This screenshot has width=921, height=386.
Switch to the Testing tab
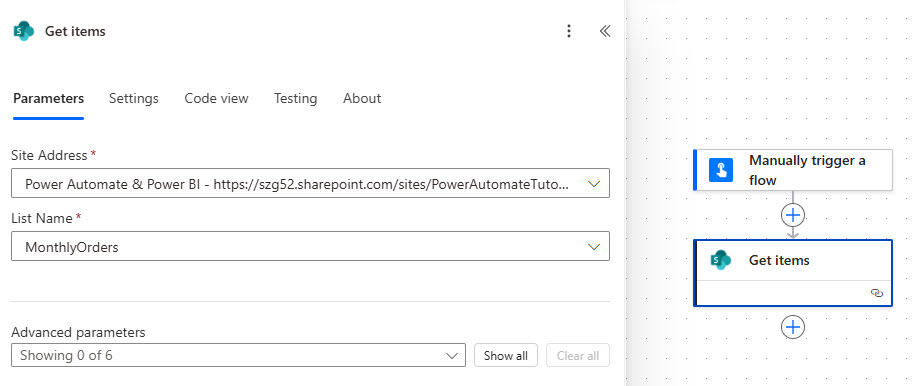[295, 99]
